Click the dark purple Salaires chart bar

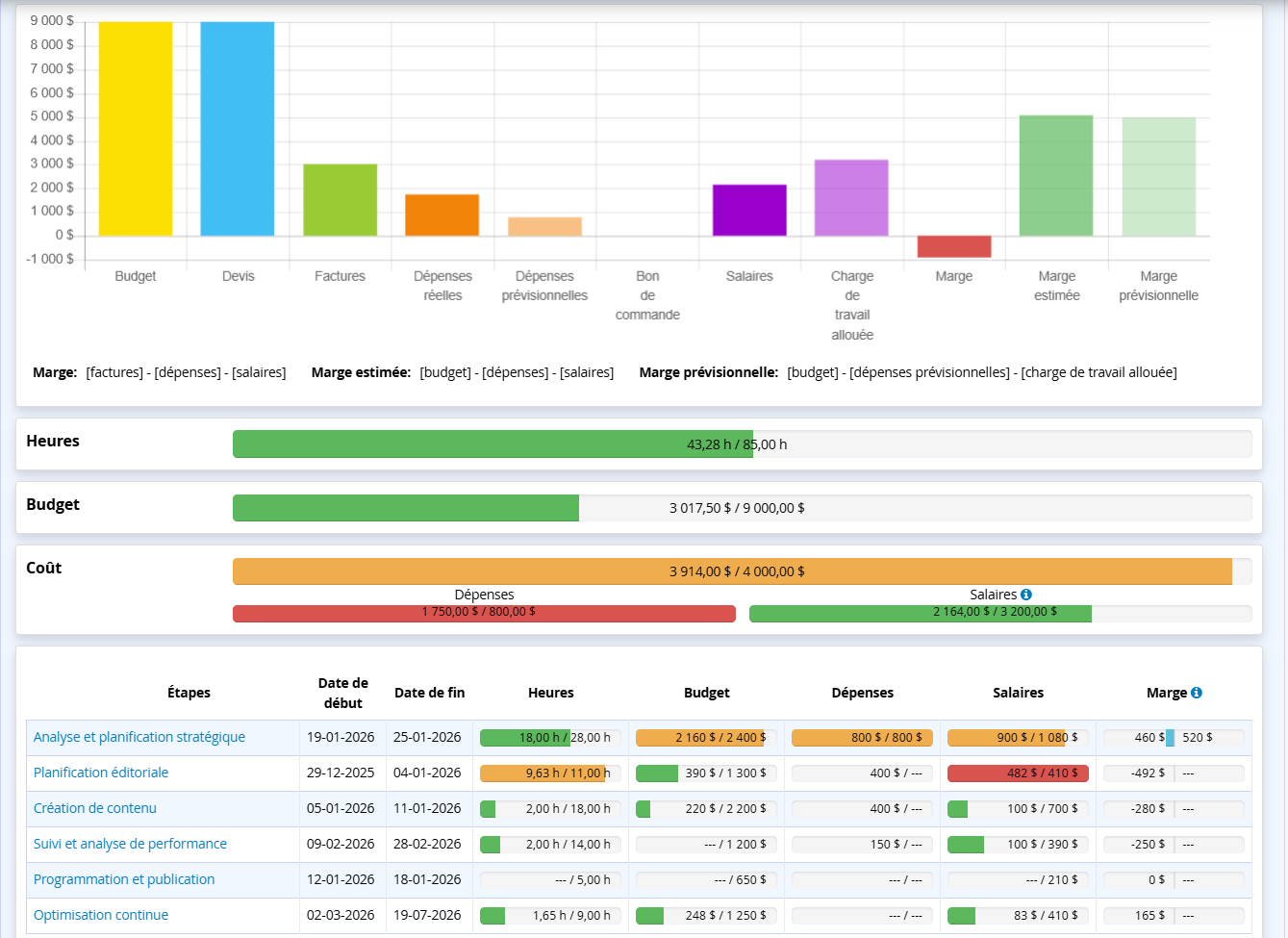[749, 210]
